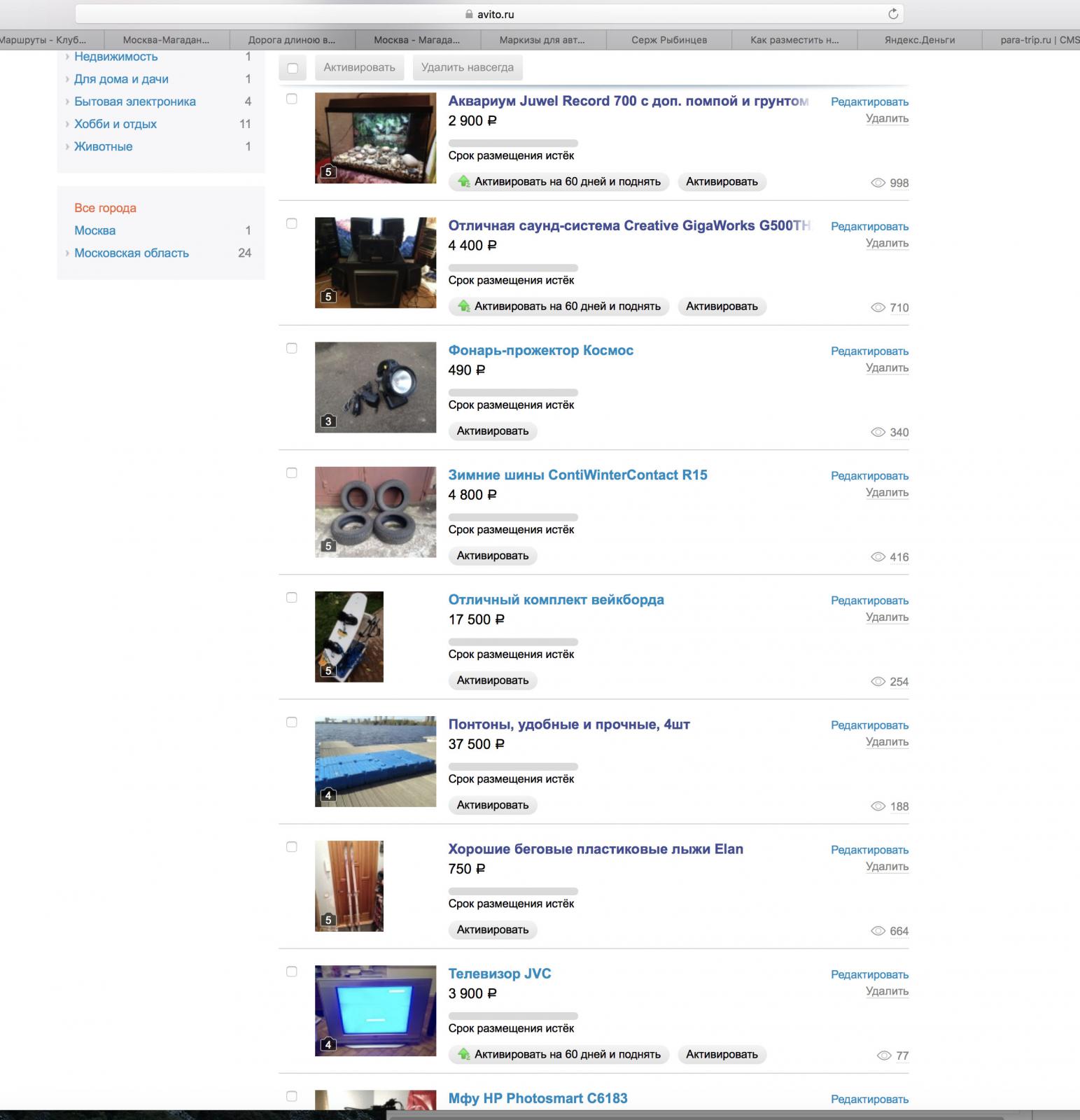Click the views eye icon showing 998
The height and width of the screenshot is (1120, 1080).
(x=878, y=183)
